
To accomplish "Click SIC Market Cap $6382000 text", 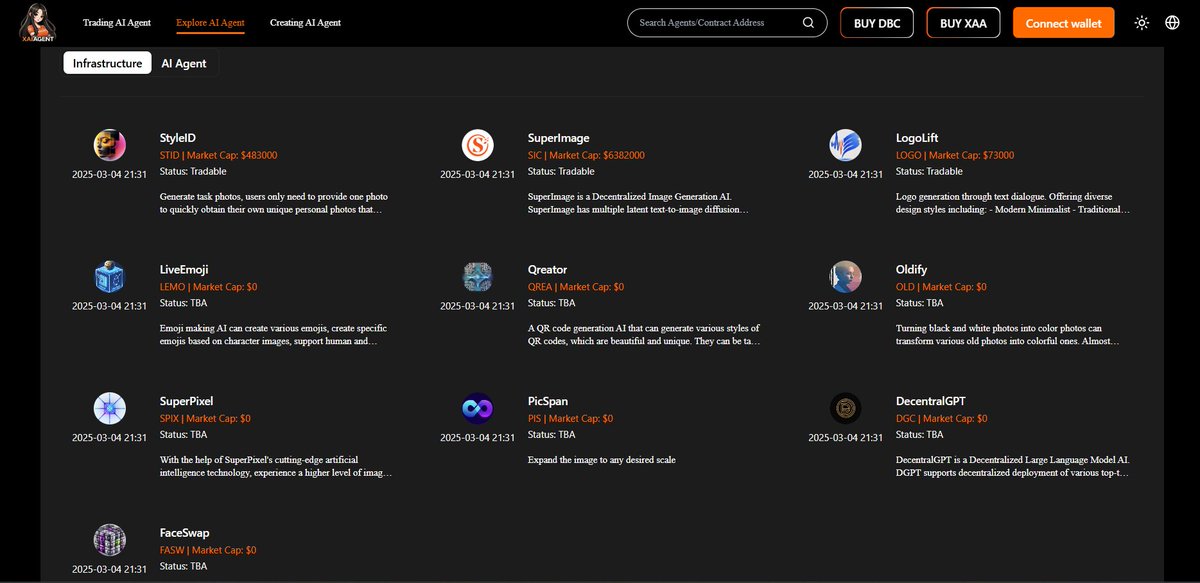I will coord(586,155).
